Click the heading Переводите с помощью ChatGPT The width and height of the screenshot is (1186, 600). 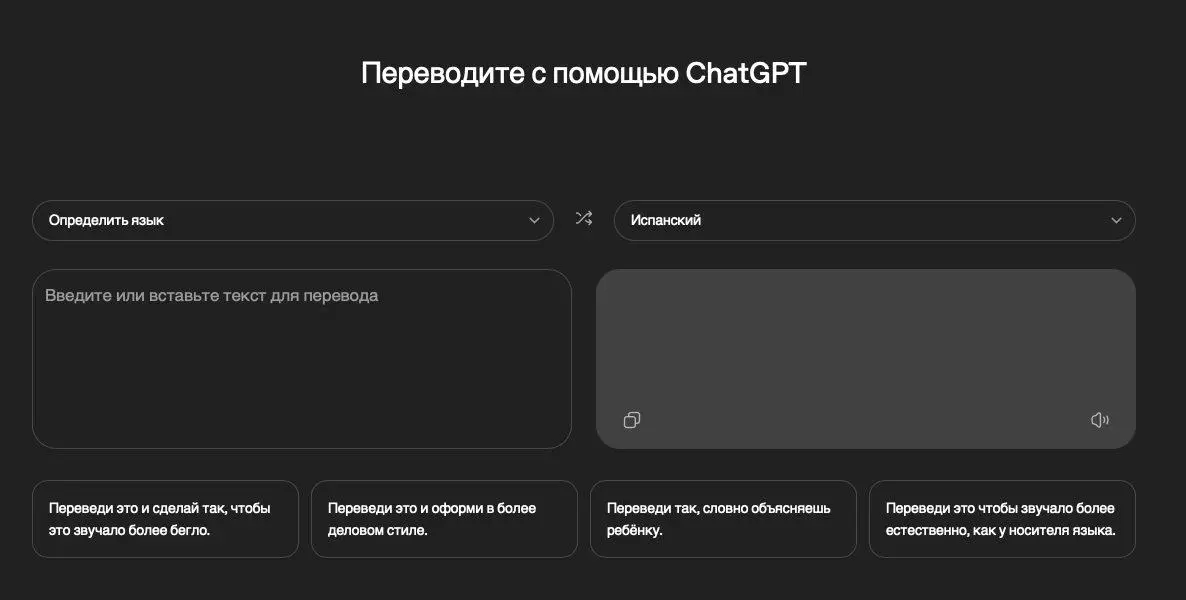click(584, 73)
